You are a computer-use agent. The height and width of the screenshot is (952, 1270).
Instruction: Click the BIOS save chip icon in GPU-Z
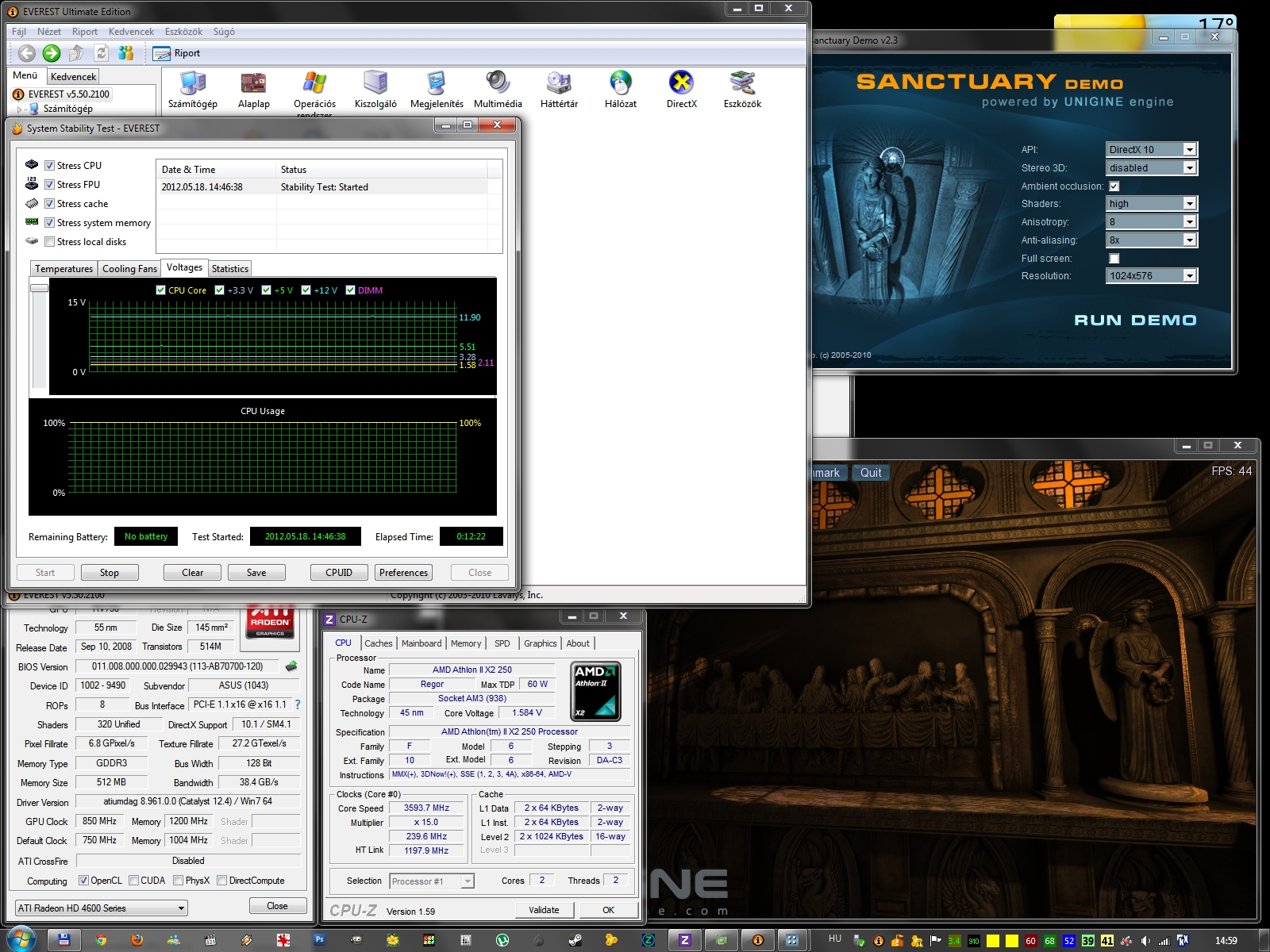tap(291, 666)
